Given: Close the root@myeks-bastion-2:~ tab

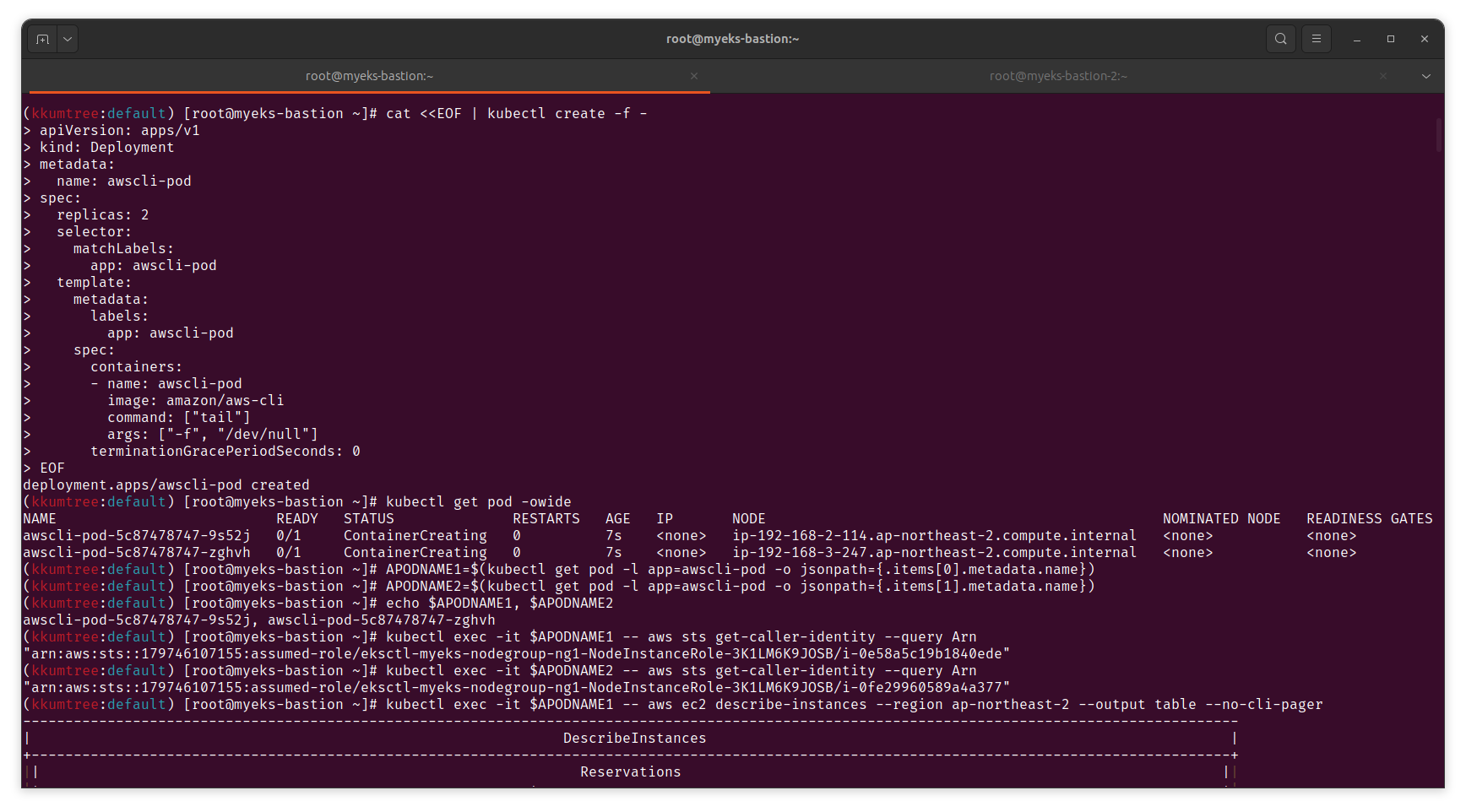Looking at the screenshot, I should (x=1383, y=76).
